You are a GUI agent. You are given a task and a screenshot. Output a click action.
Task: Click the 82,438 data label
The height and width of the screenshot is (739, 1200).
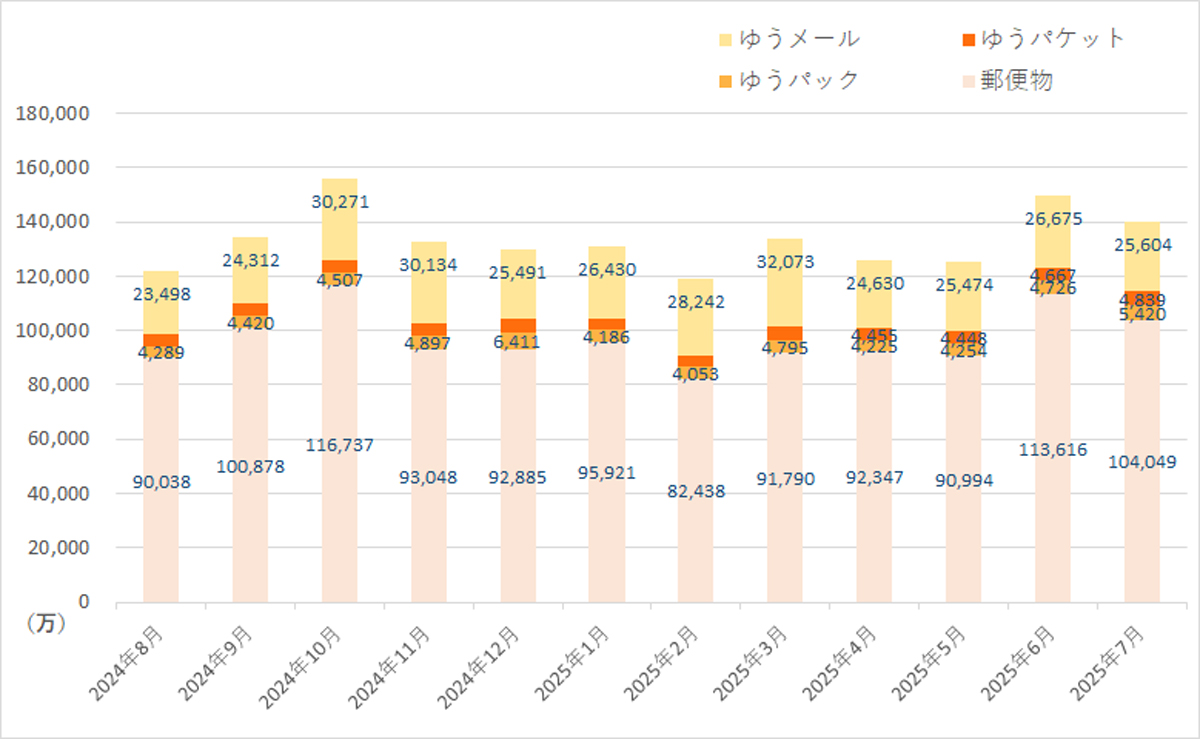tap(696, 491)
